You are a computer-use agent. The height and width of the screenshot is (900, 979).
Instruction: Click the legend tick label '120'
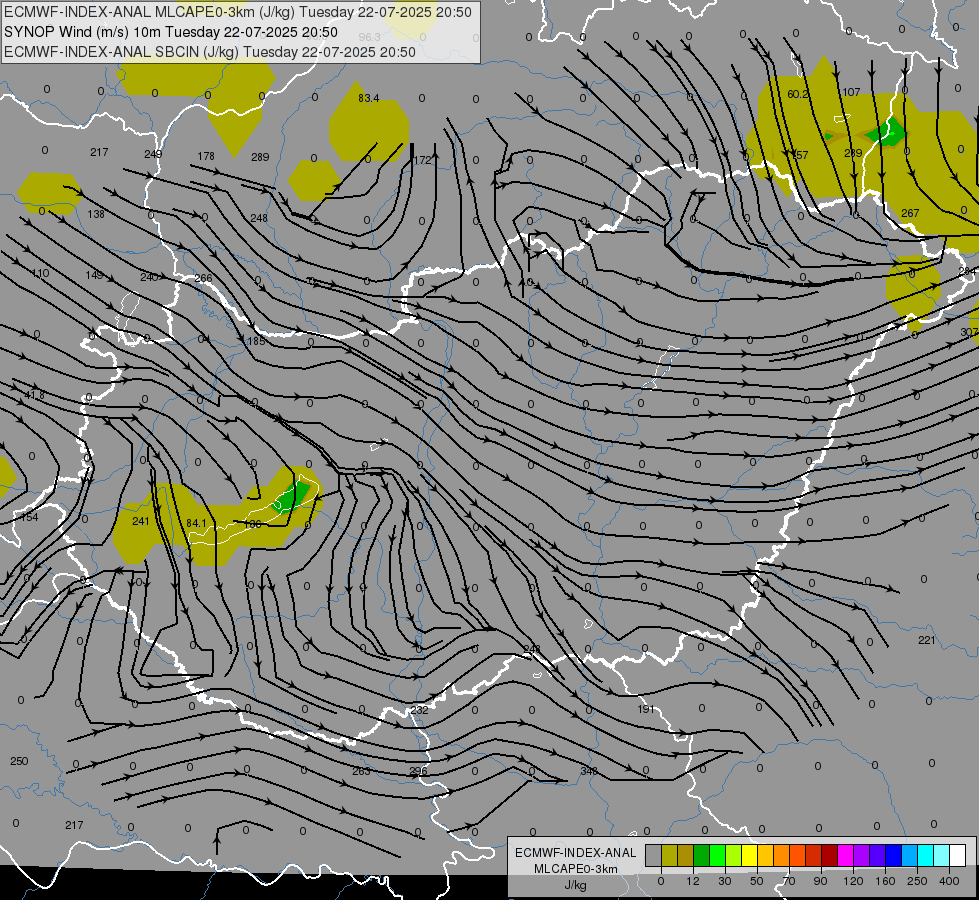point(854,881)
